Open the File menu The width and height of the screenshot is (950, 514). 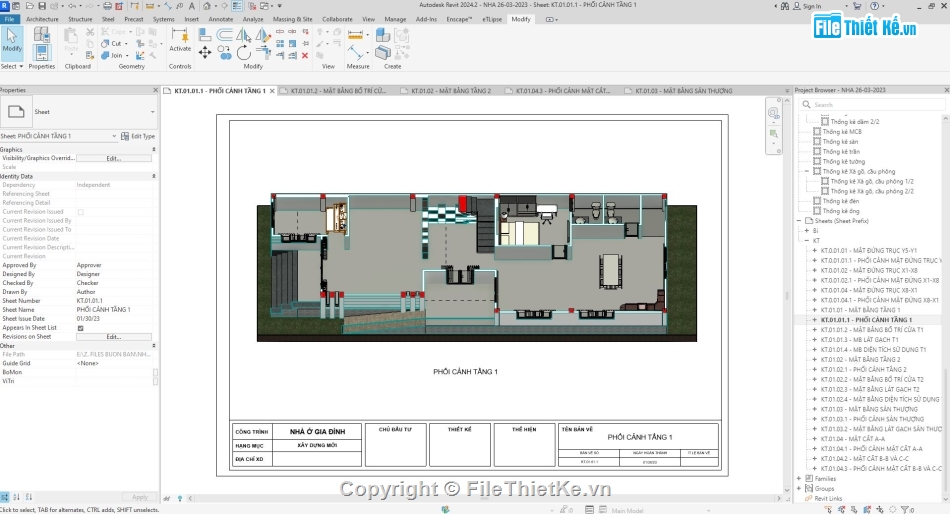10,19
